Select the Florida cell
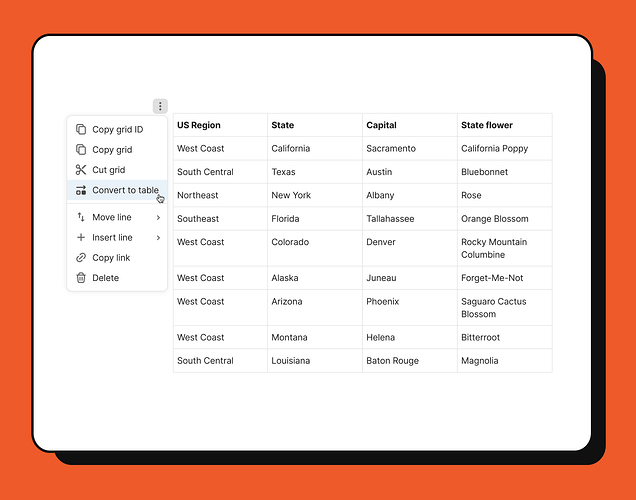Viewport: 636px width, 500px height. [x=315, y=219]
